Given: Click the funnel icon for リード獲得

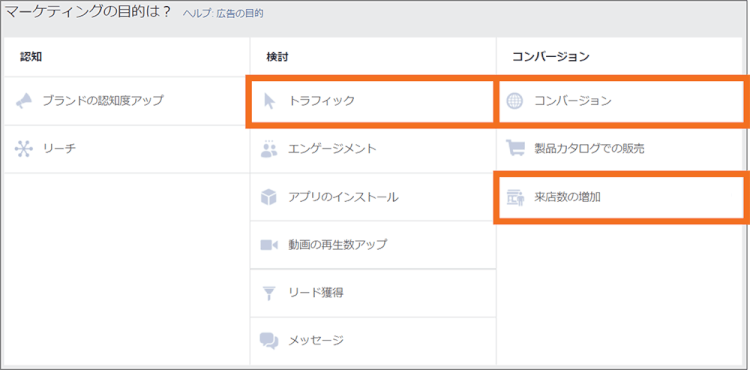Looking at the screenshot, I should [x=269, y=293].
